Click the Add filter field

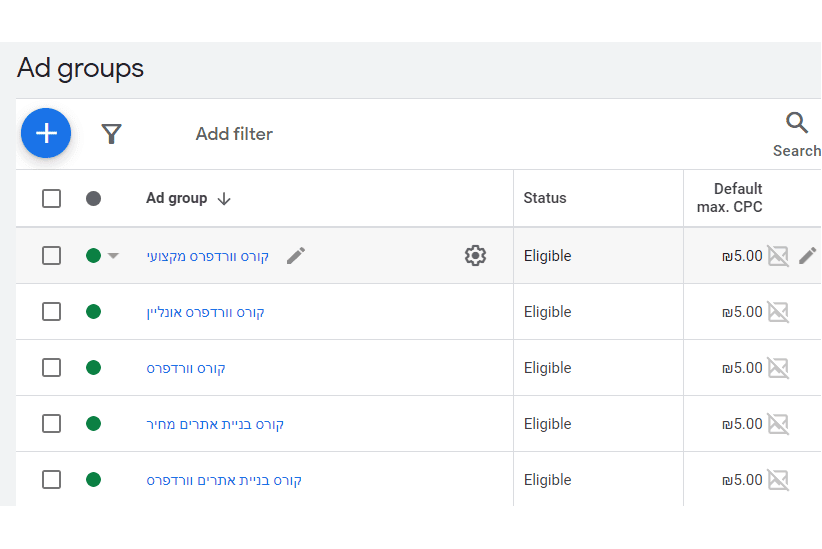tap(234, 134)
